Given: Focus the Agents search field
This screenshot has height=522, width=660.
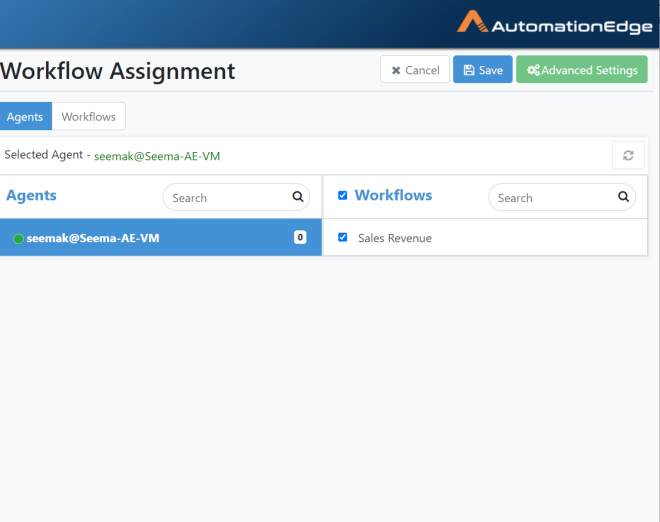Looking at the screenshot, I should 236,197.
